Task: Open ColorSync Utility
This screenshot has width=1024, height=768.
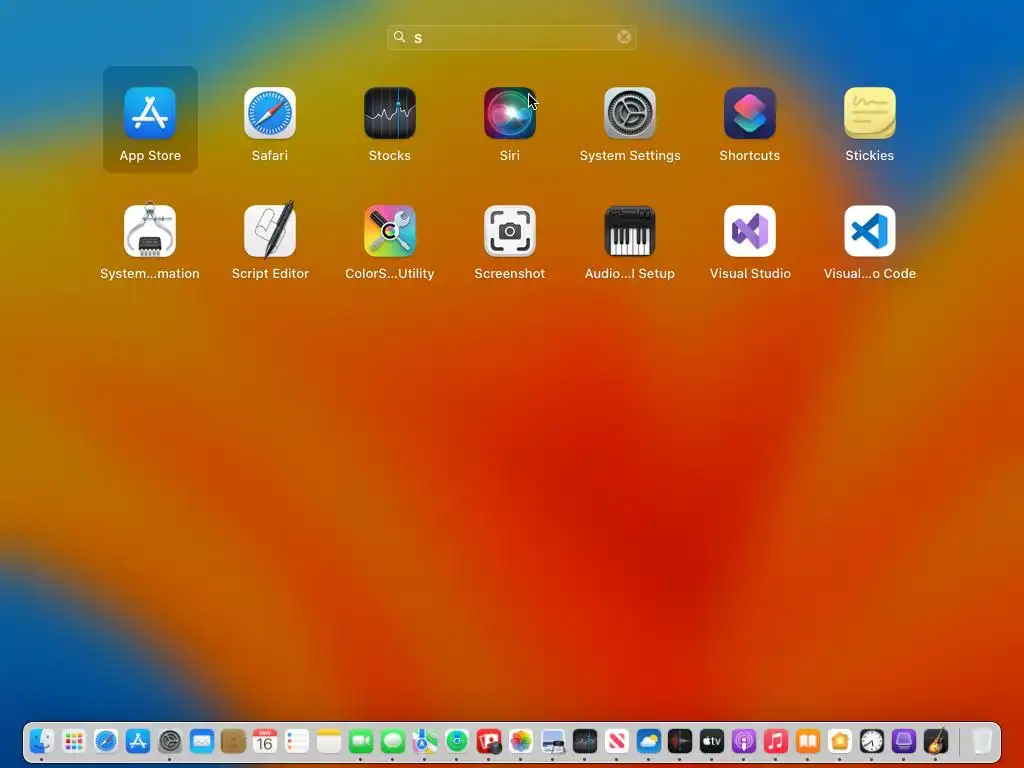Action: (x=390, y=231)
